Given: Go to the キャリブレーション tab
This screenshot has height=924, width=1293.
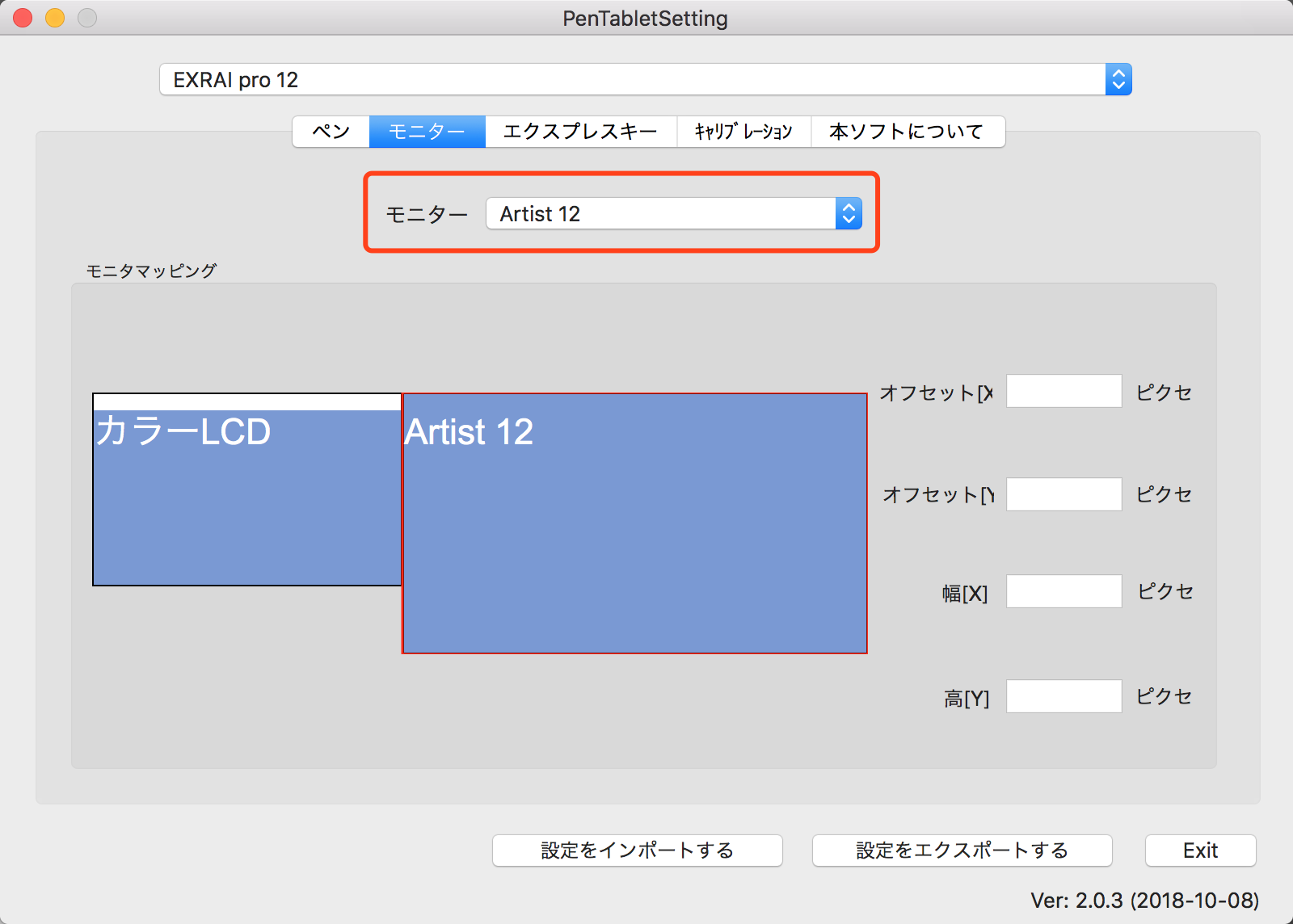Looking at the screenshot, I should pyautogui.click(x=743, y=132).
